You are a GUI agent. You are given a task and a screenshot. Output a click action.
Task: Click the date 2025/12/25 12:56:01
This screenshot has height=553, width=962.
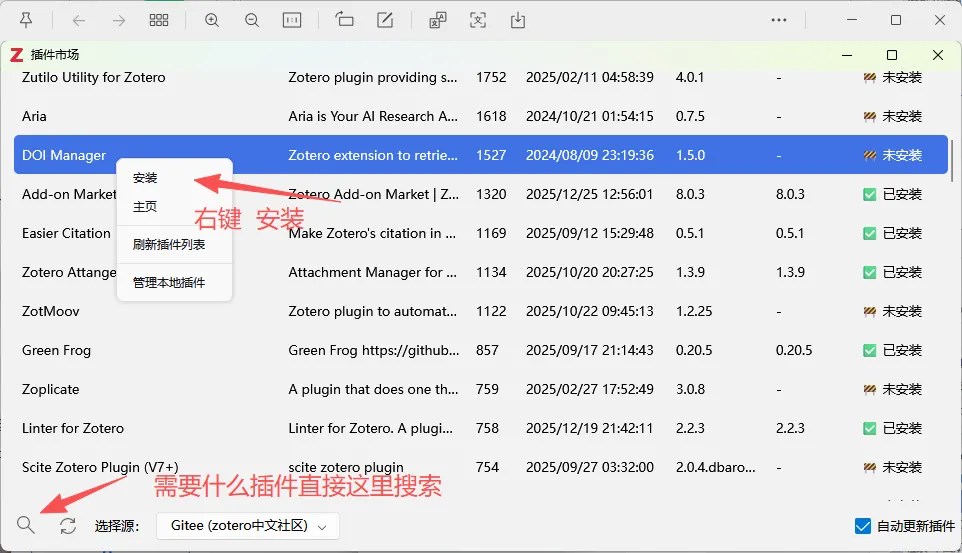[x=590, y=195]
